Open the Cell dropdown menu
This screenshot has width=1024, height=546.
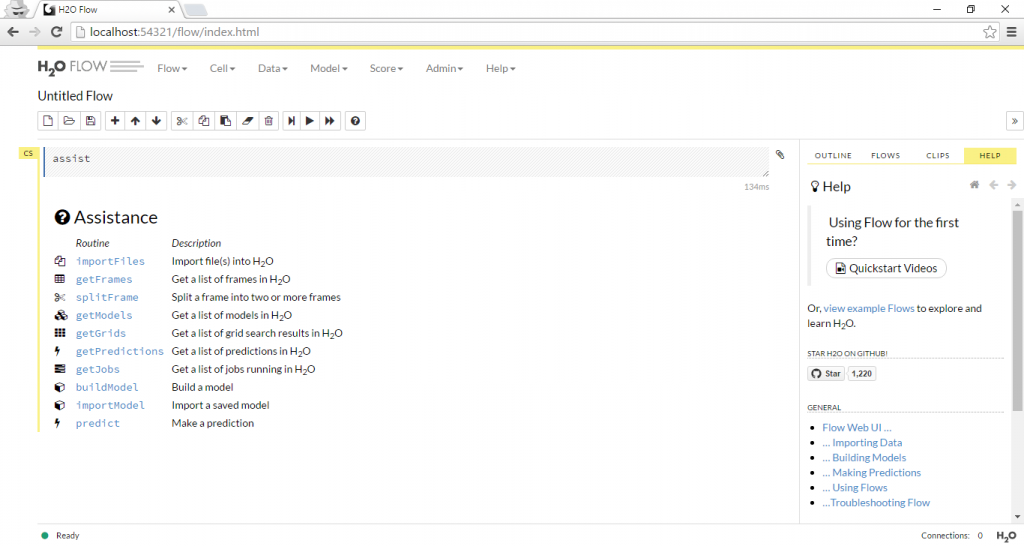[x=222, y=69]
